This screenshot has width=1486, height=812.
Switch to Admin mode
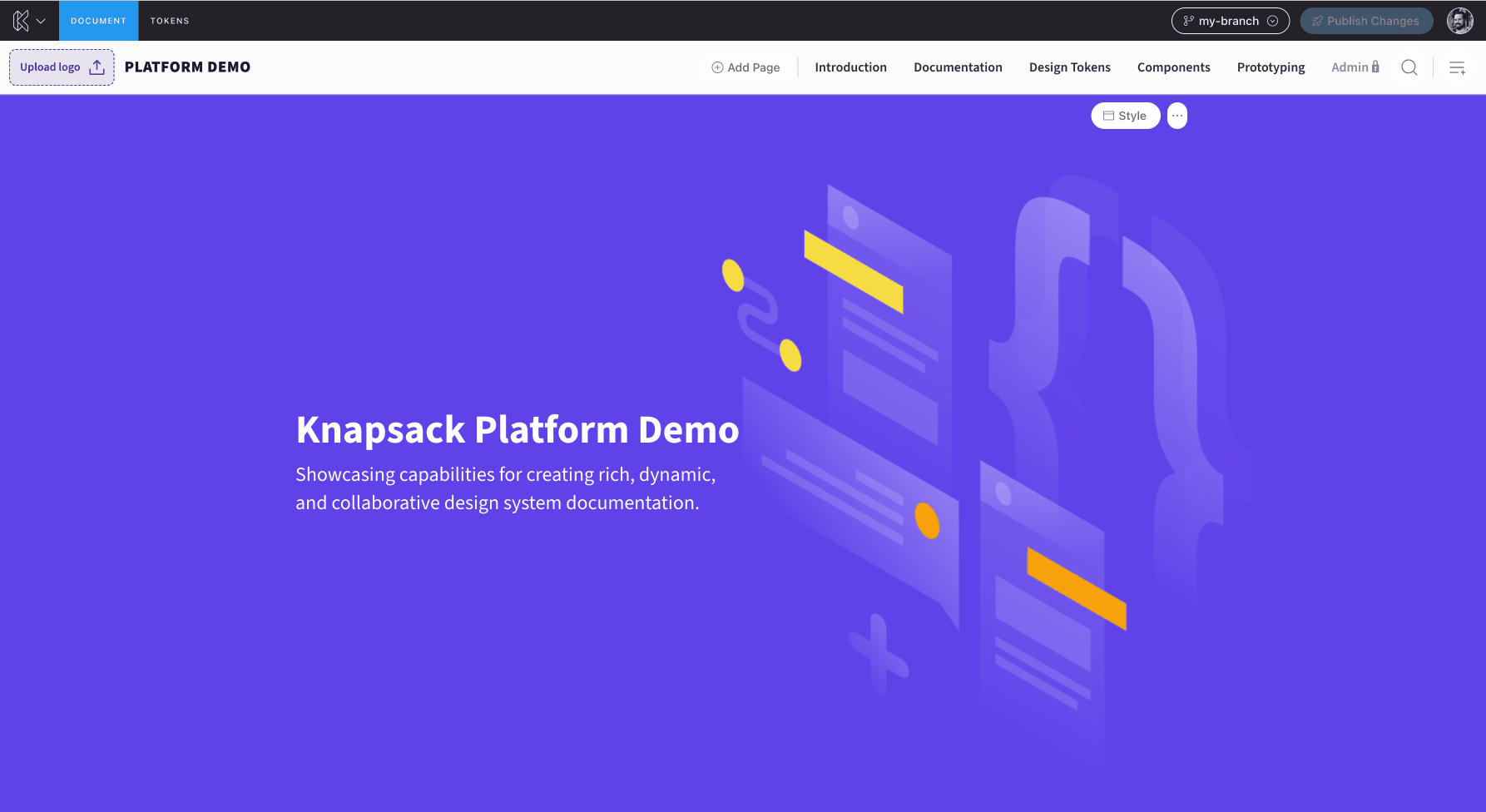pyautogui.click(x=1351, y=67)
